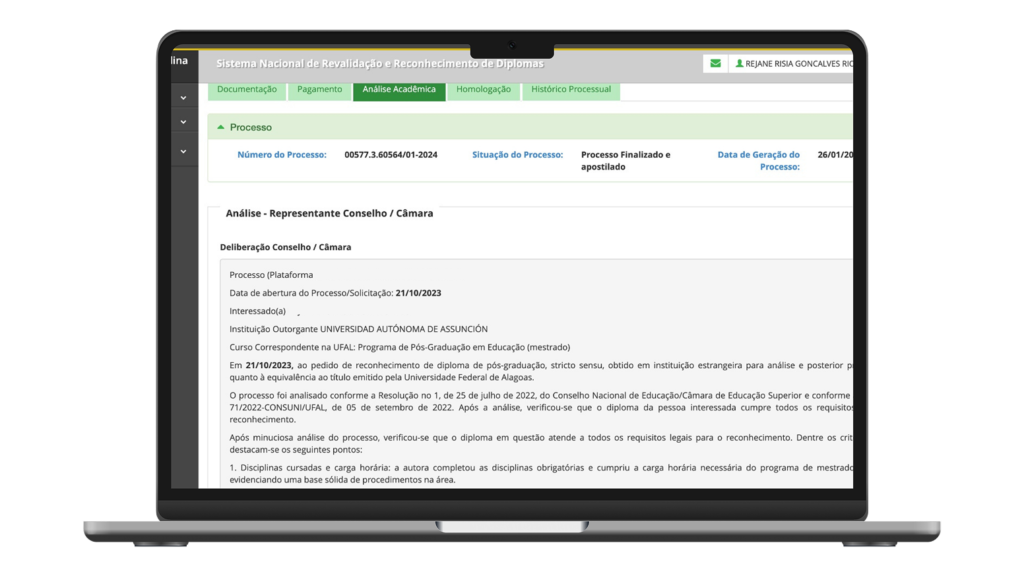Open the green envelope messages icon
Viewport: 1024px width, 576px height.
coord(715,64)
